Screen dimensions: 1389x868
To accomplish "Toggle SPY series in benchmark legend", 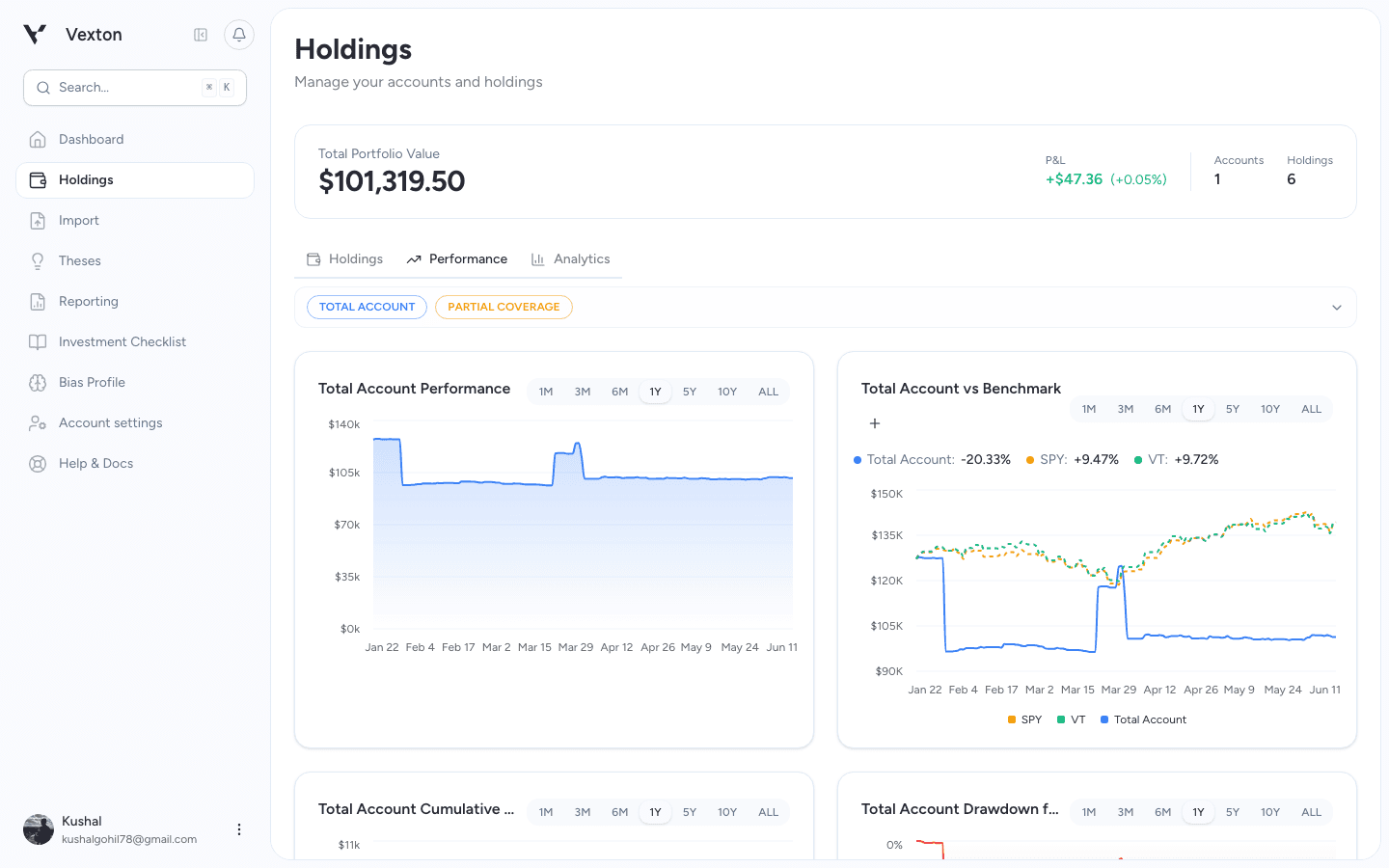I will pos(1024,719).
